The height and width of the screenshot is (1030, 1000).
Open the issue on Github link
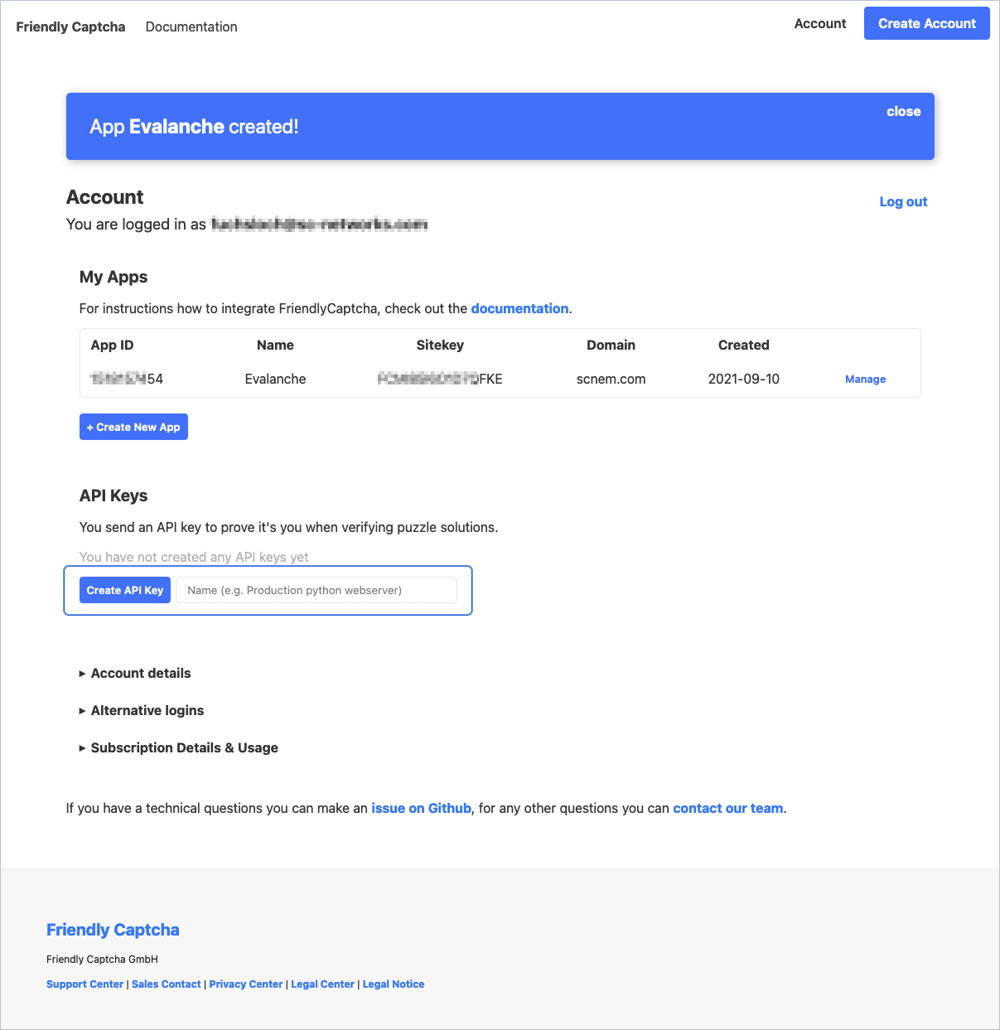coord(421,808)
